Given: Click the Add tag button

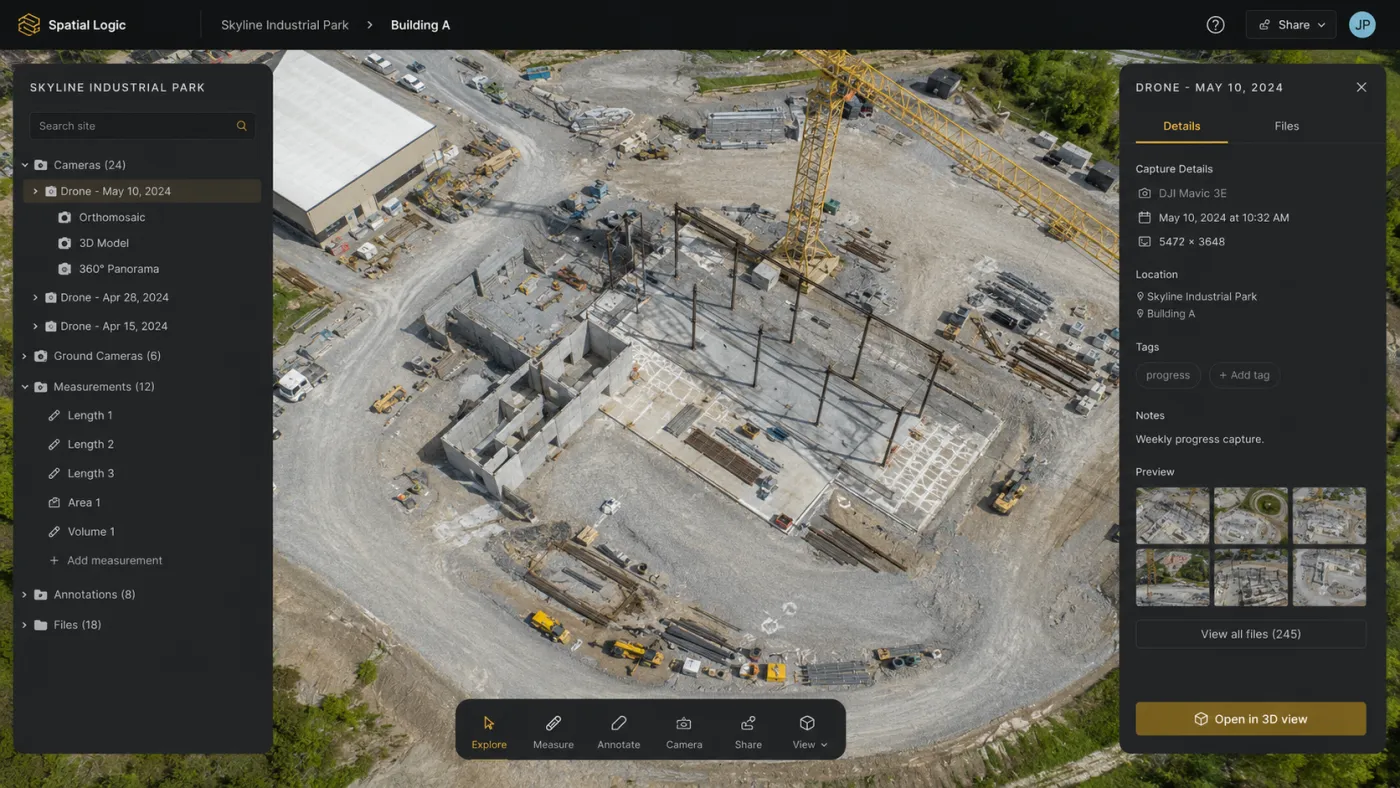Looking at the screenshot, I should coord(1245,375).
